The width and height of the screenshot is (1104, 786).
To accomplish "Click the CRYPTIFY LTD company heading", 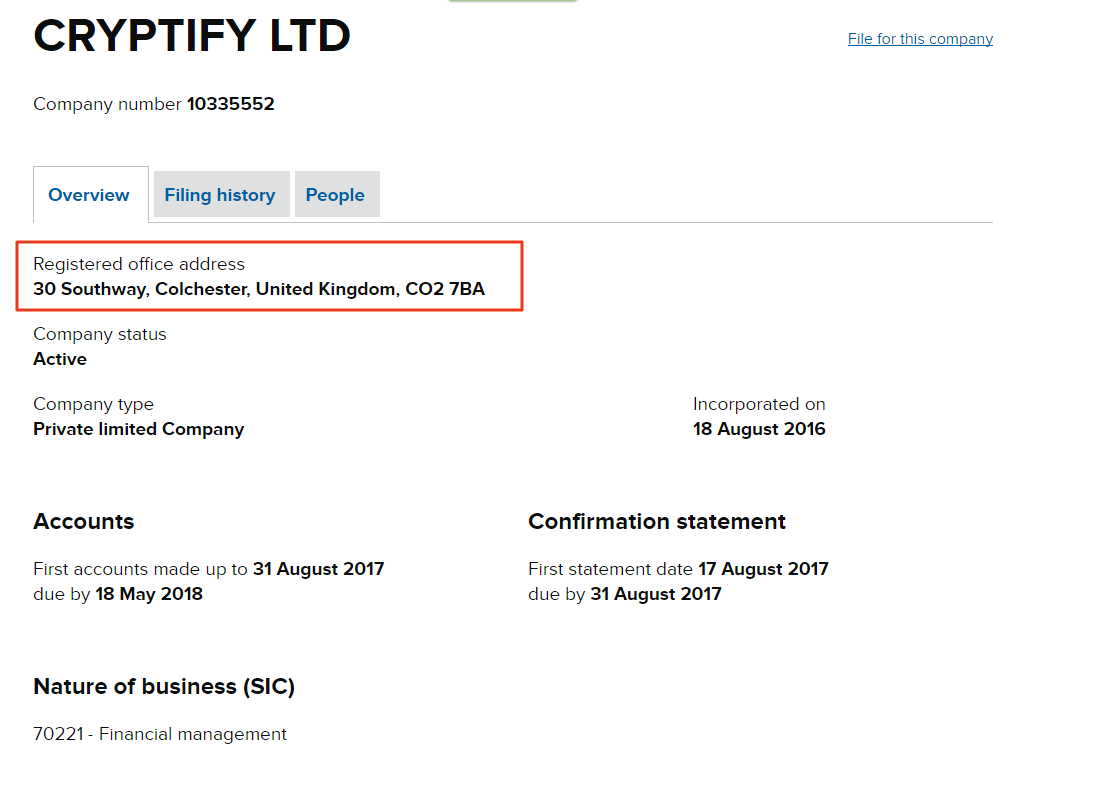I will point(192,37).
